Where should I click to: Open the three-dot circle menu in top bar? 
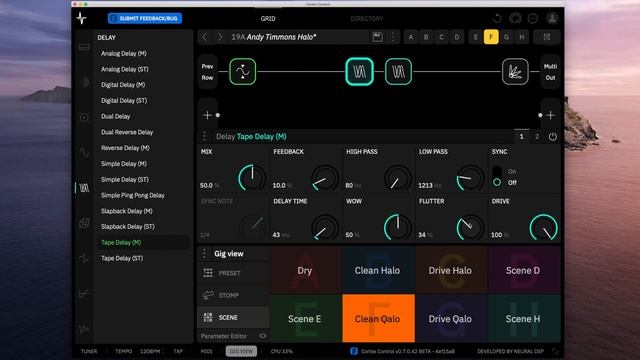tap(533, 18)
